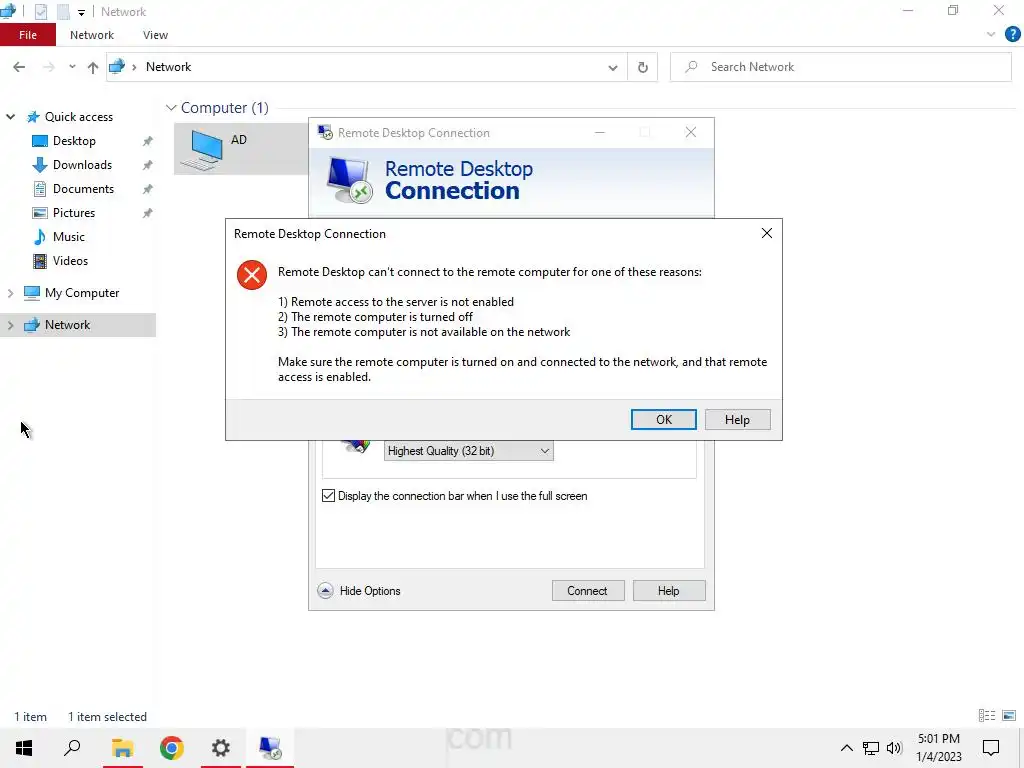Open File Explorer from taskbar

click(122, 748)
